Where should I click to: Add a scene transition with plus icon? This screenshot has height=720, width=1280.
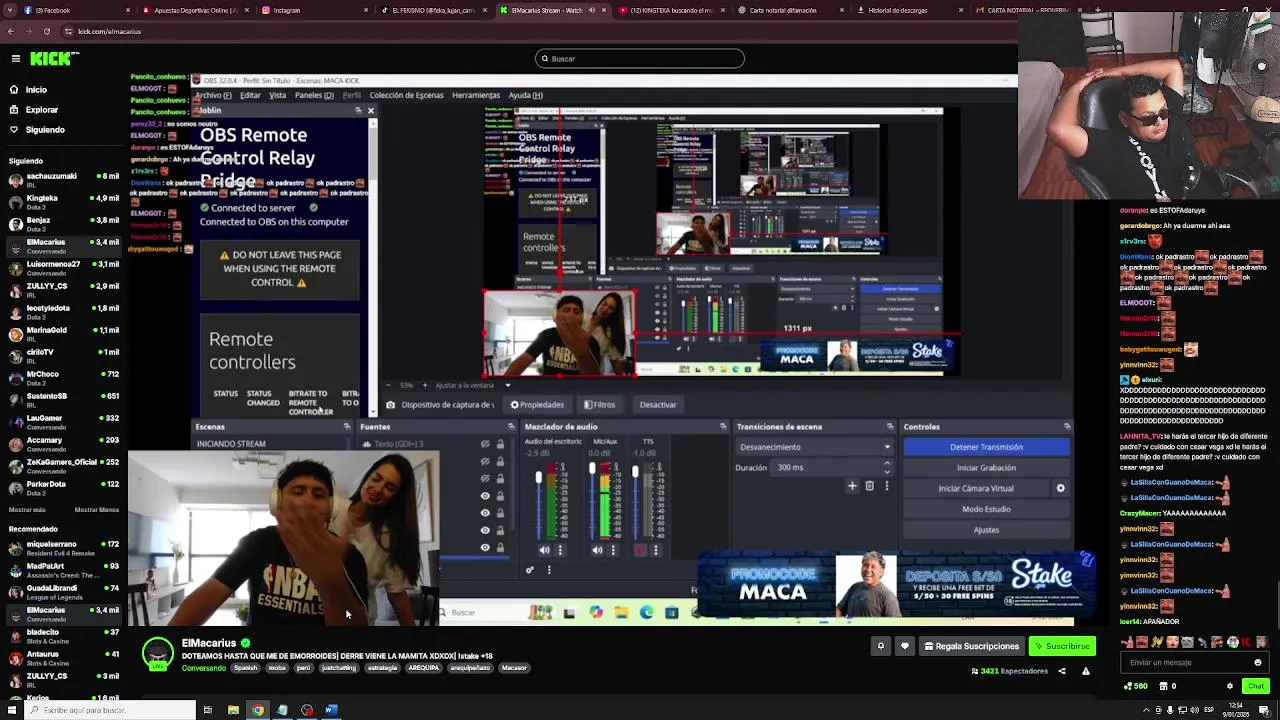[852, 486]
